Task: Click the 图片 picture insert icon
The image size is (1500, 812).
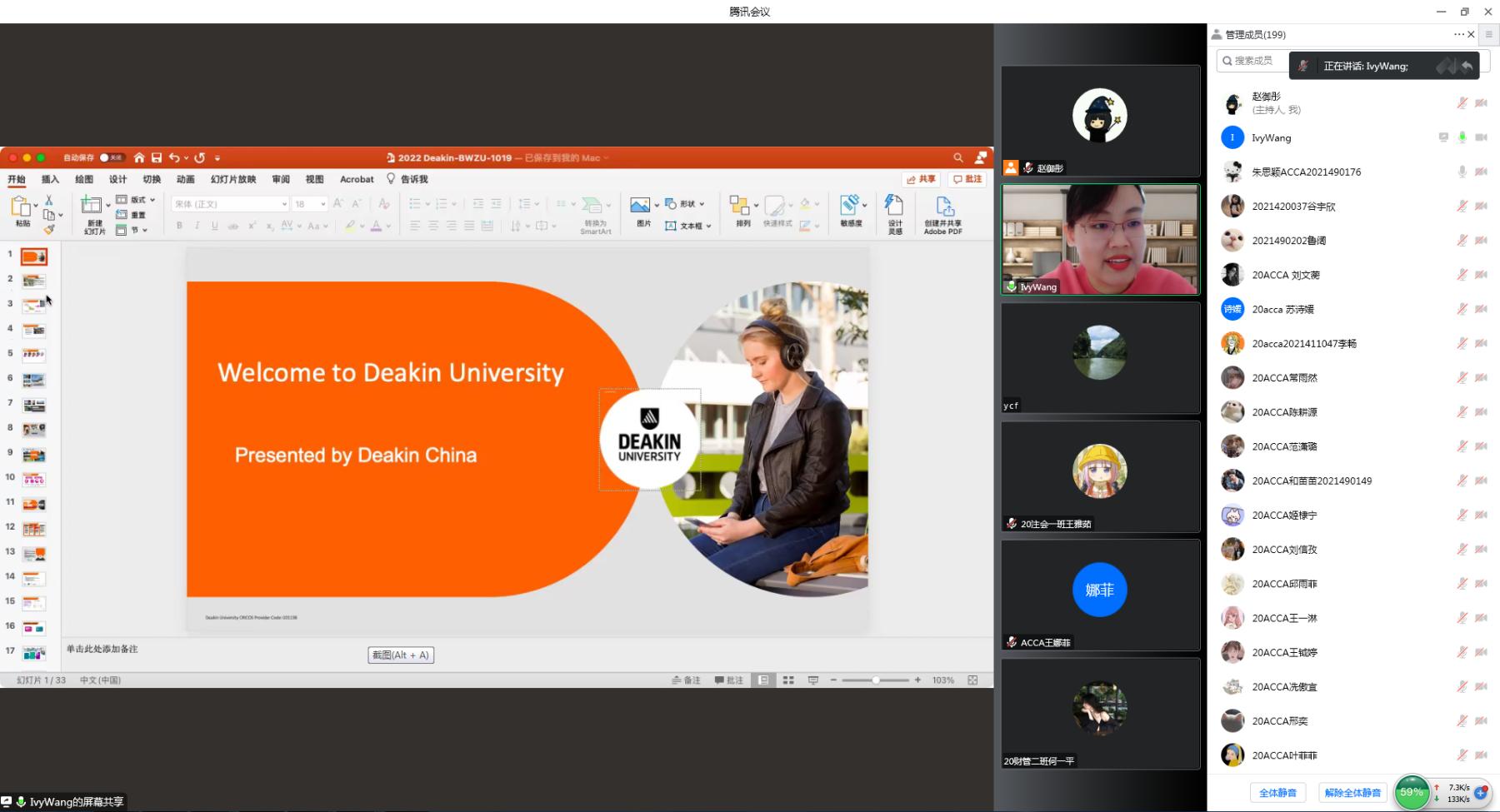Action: point(640,205)
